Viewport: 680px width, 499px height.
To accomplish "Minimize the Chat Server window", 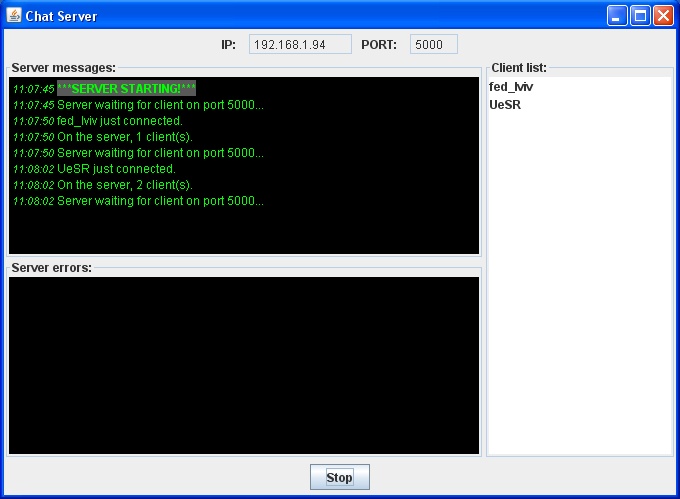I will click(618, 15).
